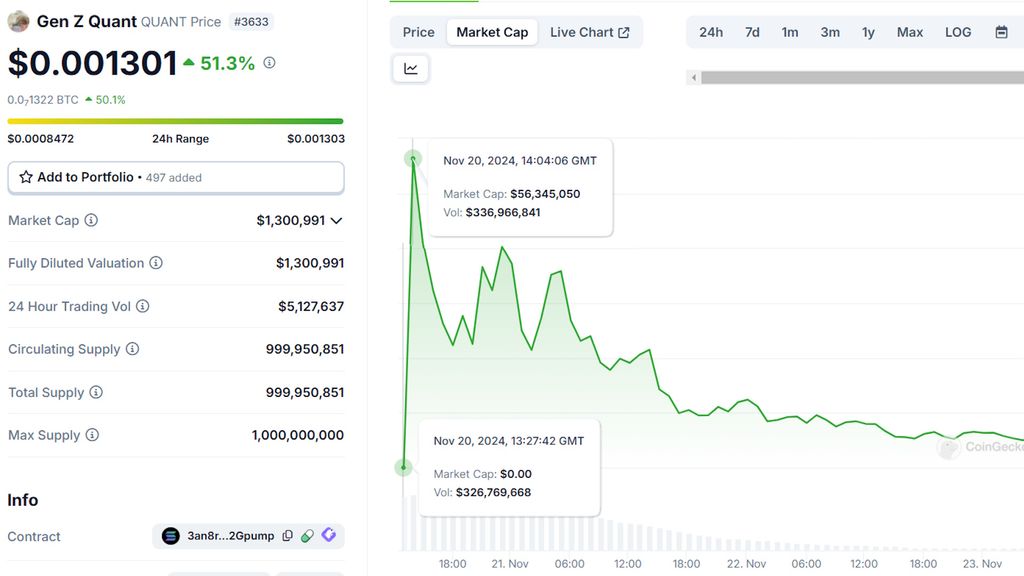1024x576 pixels.
Task: Click the green pill token checker icon
Action: click(307, 536)
